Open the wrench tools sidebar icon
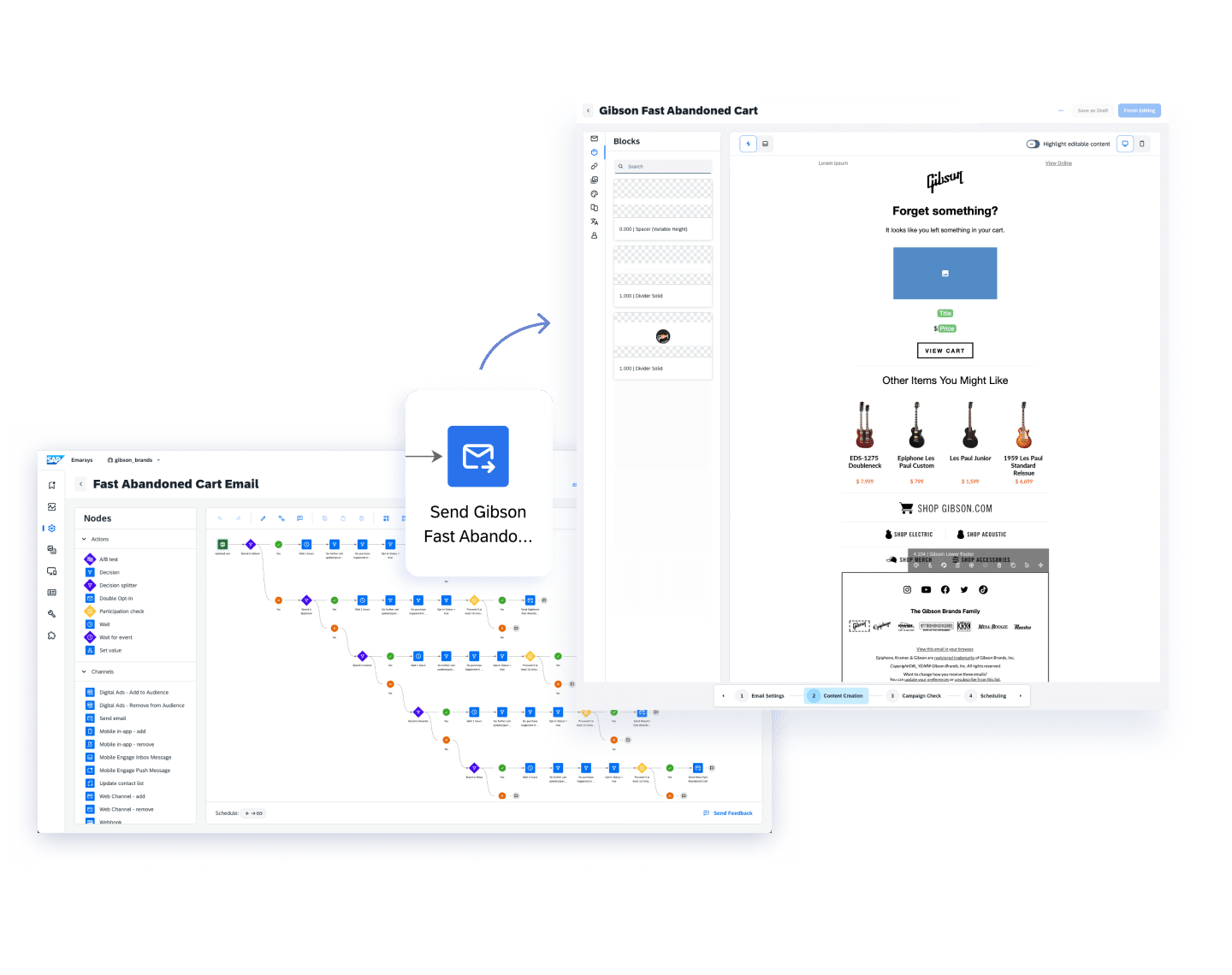1232x975 pixels. 52,614
